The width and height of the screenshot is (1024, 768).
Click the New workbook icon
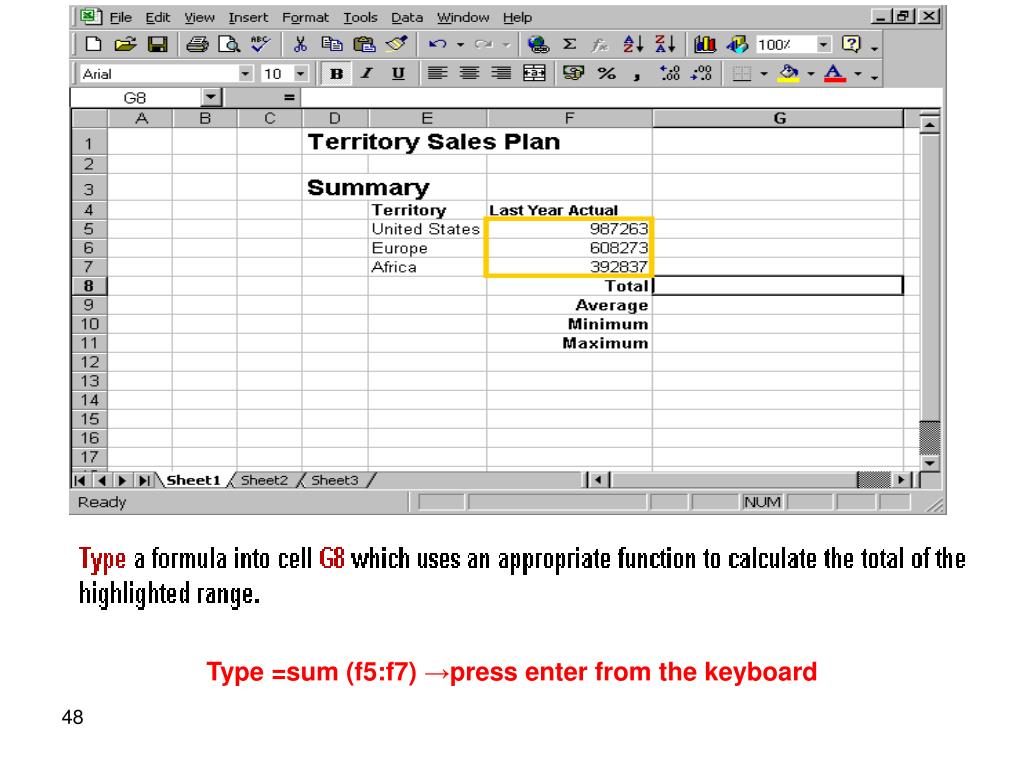click(93, 44)
